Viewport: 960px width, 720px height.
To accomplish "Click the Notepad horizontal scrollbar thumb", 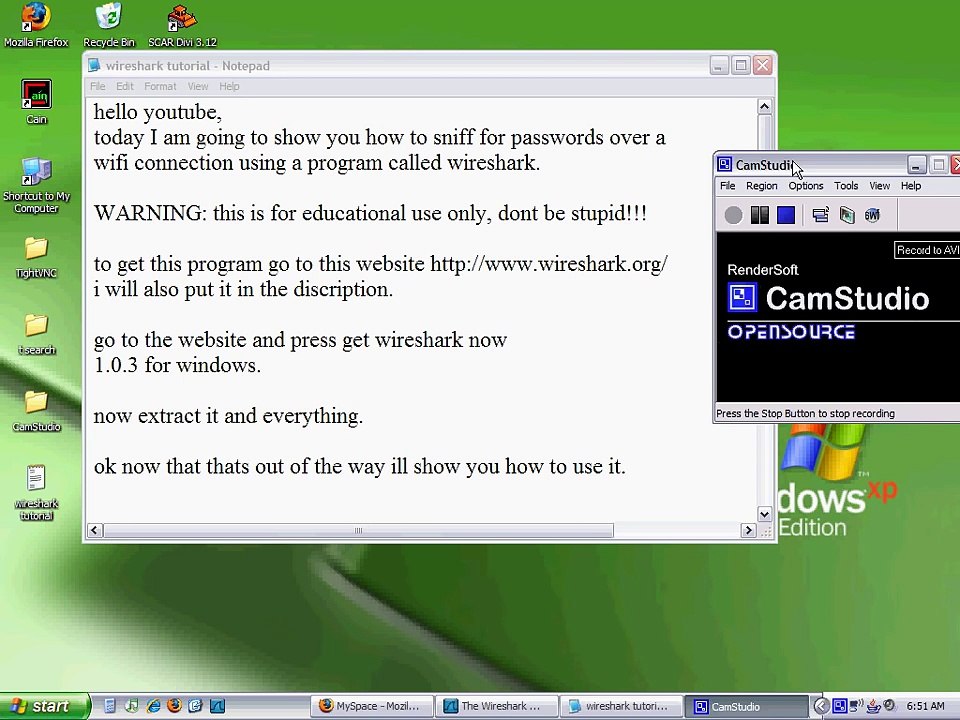I will click(x=358, y=530).
